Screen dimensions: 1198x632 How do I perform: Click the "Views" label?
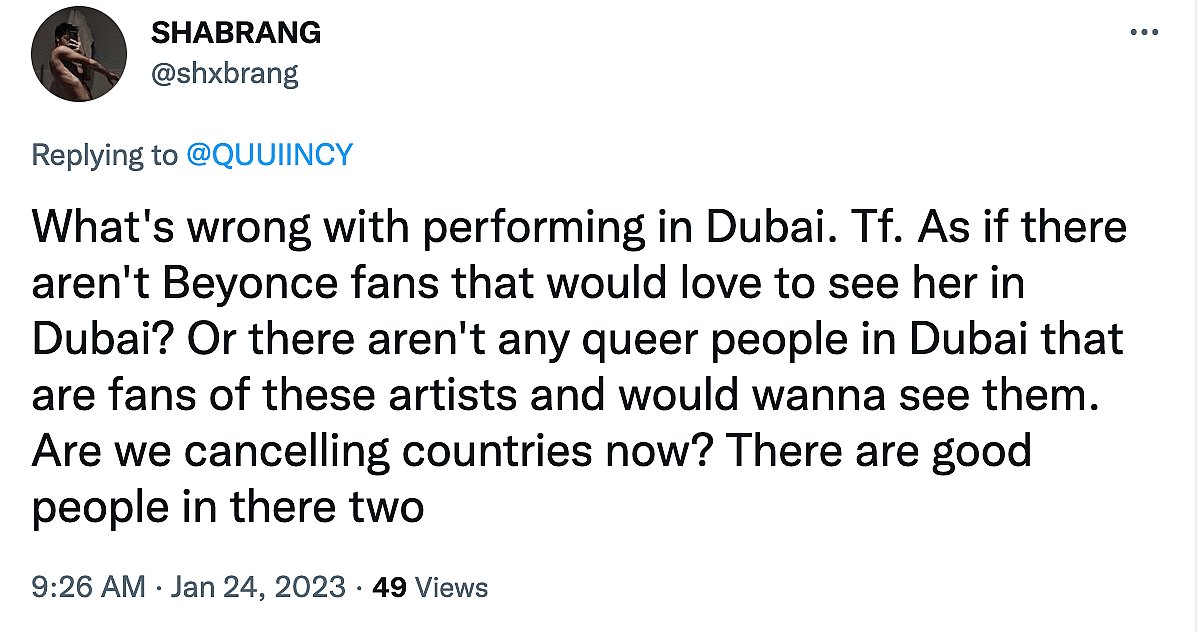tap(451, 587)
